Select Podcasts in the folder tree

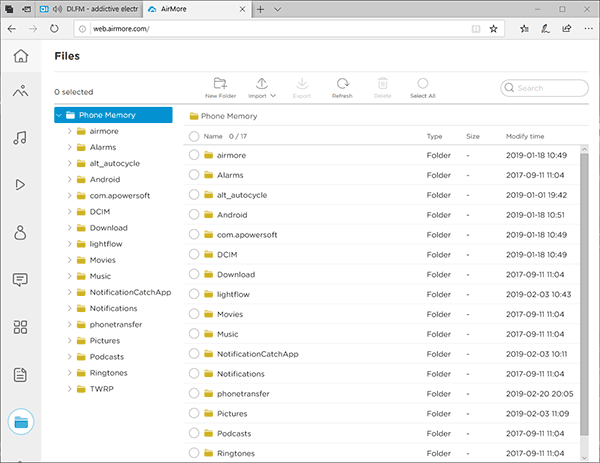[107, 357]
